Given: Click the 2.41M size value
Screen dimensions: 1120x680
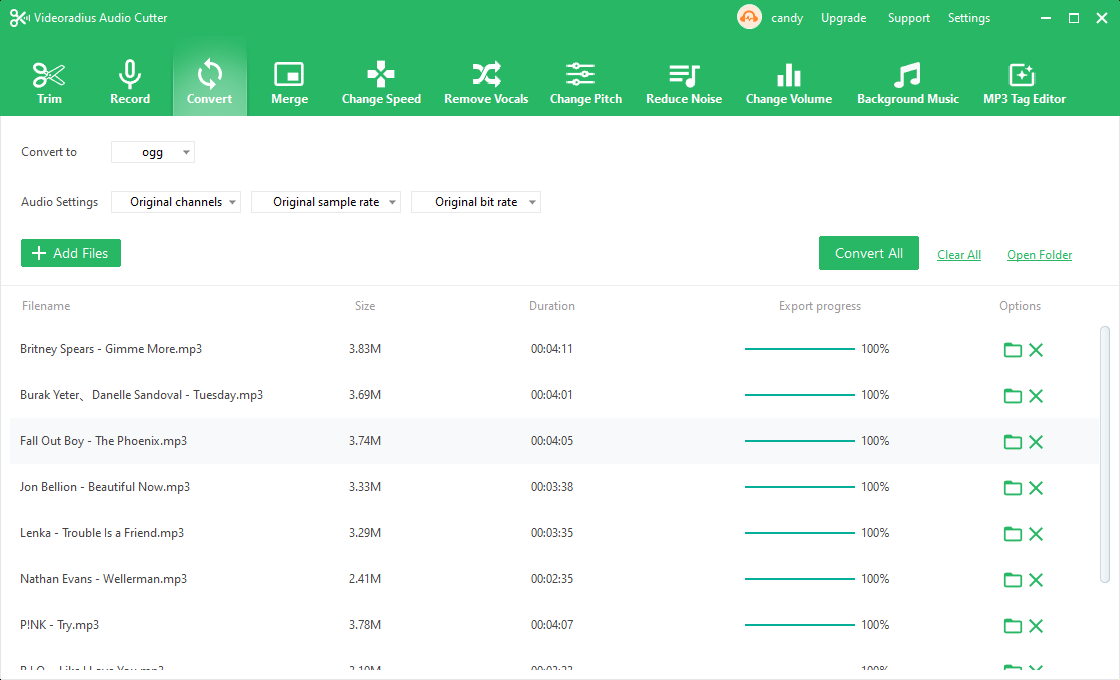Looking at the screenshot, I should point(365,579).
